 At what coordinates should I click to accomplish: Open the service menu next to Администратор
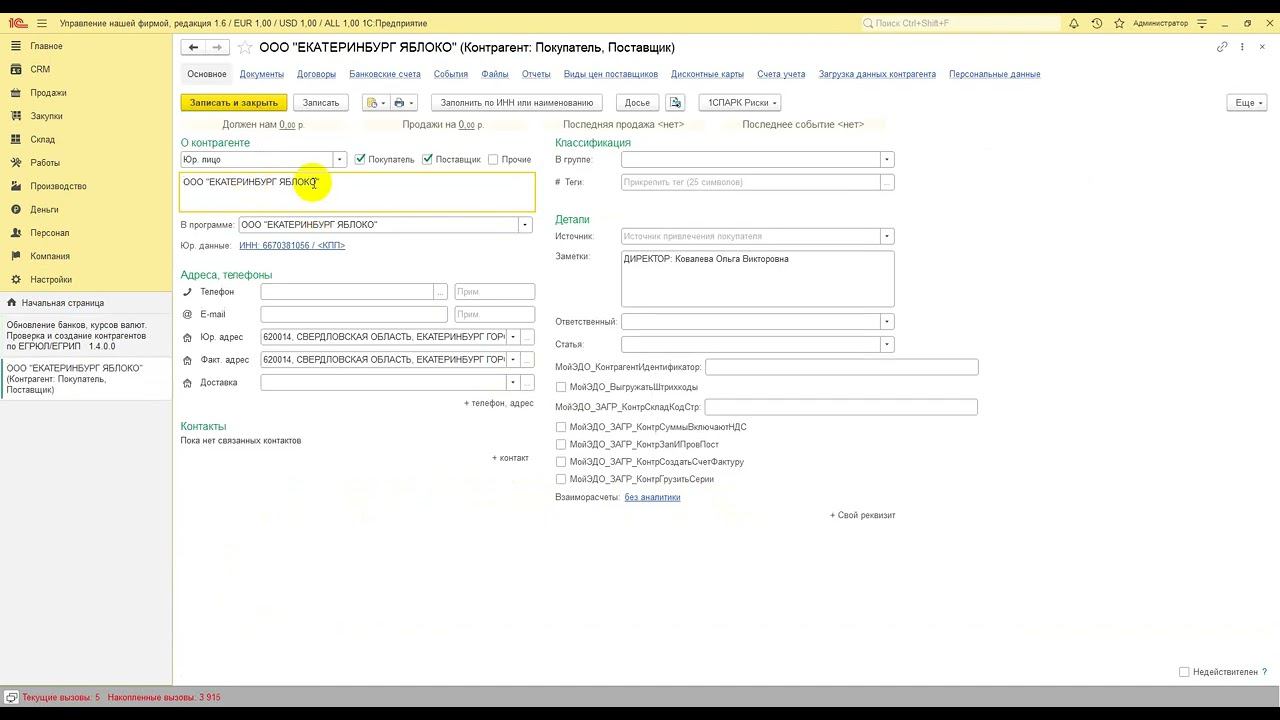1203,23
